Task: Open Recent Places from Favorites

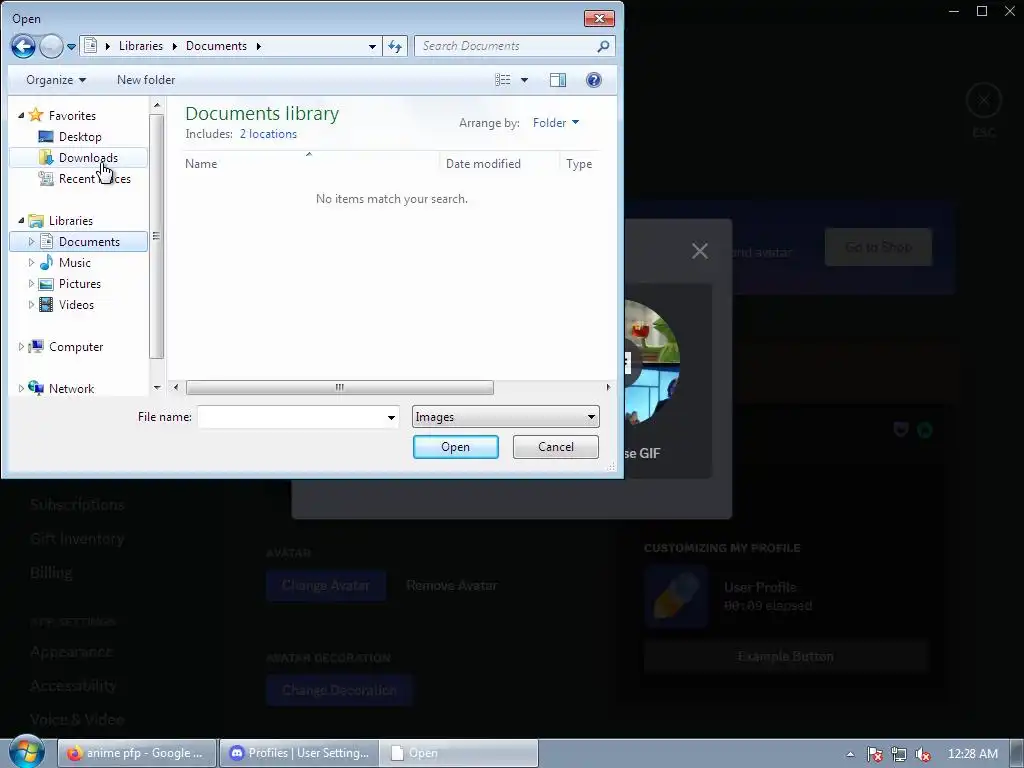Action: [x=94, y=178]
